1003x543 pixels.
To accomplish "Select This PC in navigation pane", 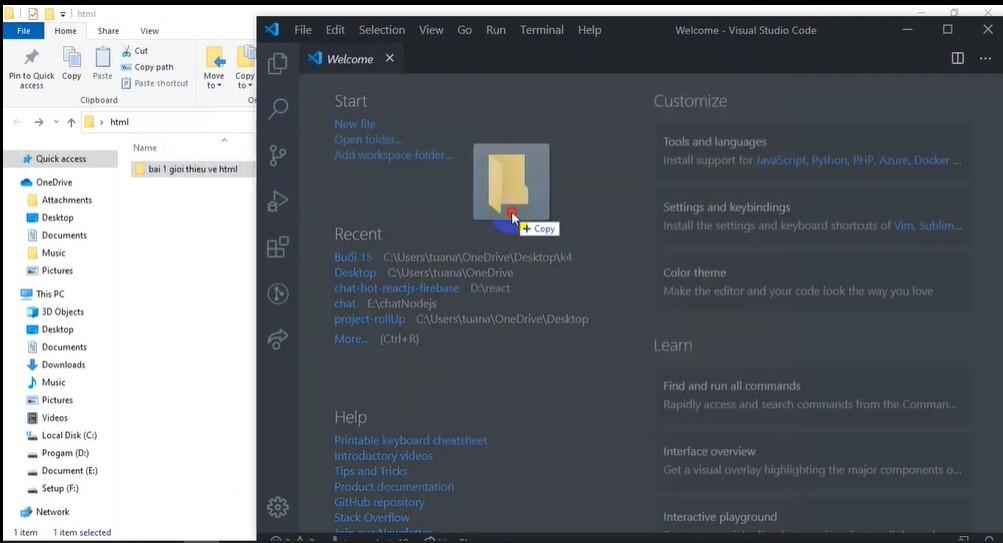I will click(50, 294).
